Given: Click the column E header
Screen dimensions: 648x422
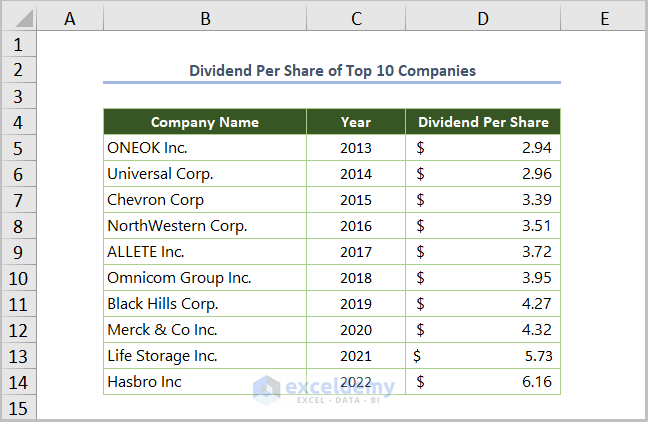Looking at the screenshot, I should (604, 18).
